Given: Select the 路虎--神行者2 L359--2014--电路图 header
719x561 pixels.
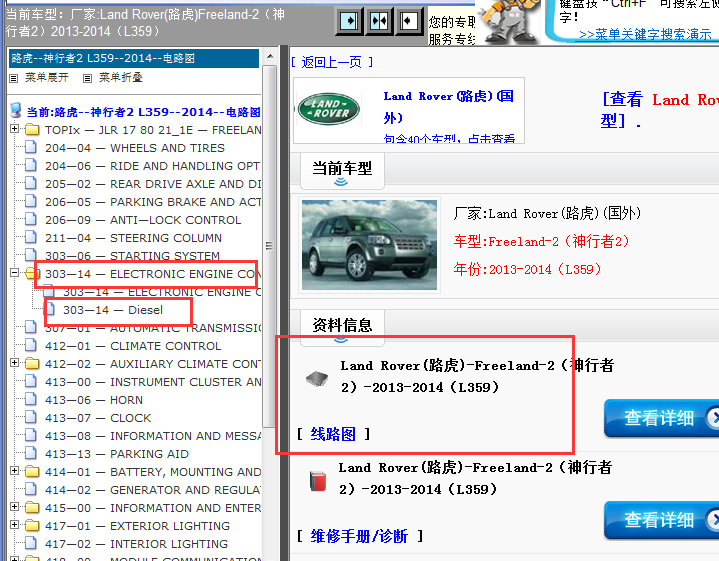Looking at the screenshot, I should click(134, 58).
